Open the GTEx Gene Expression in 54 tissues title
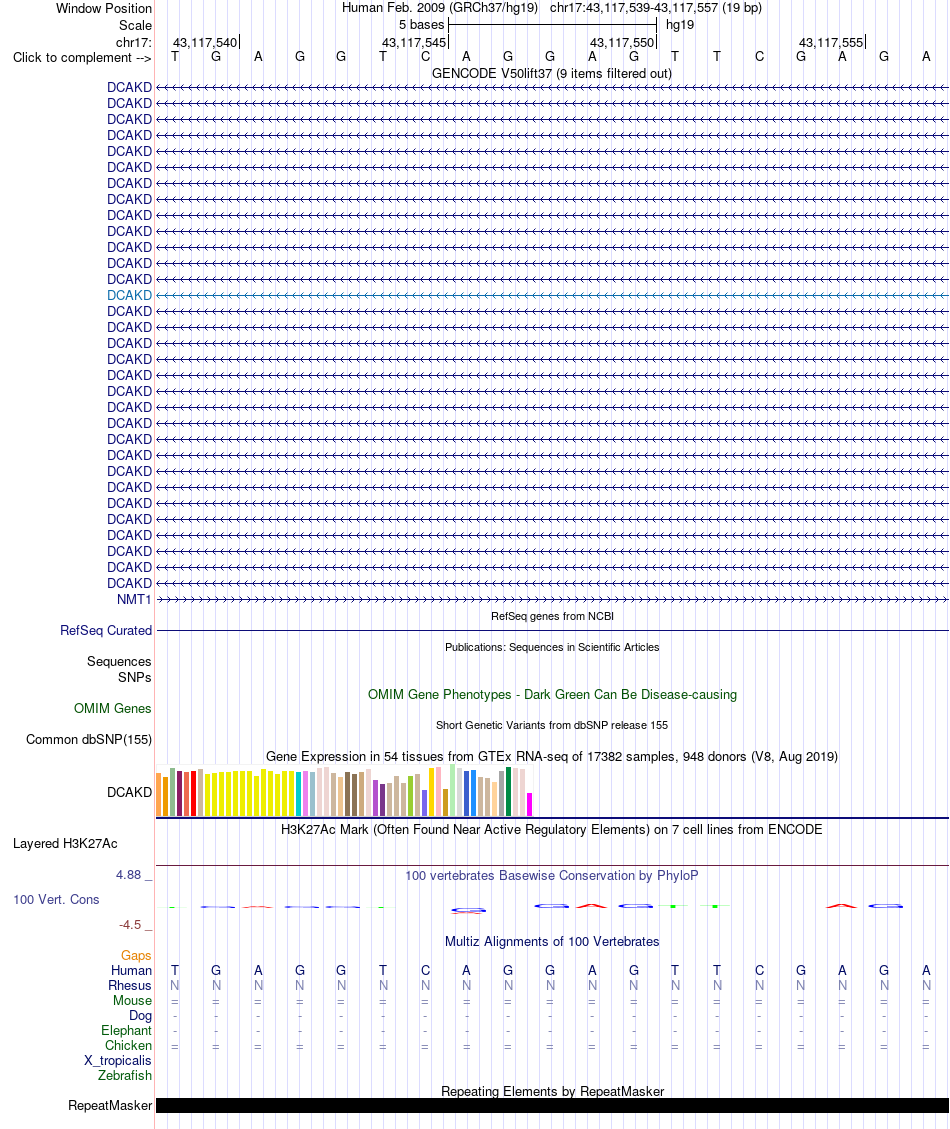This screenshot has width=950, height=1129. pos(552,756)
